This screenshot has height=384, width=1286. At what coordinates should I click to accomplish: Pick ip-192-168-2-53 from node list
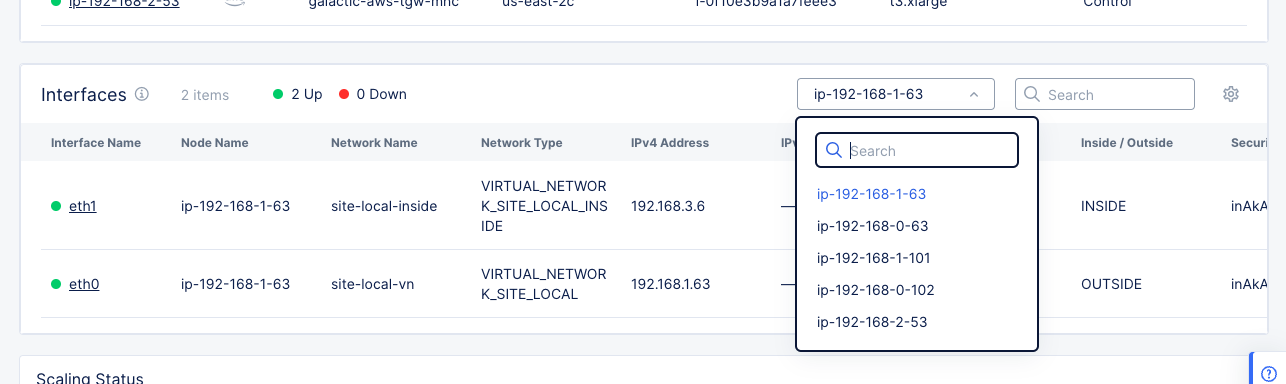[x=872, y=322]
